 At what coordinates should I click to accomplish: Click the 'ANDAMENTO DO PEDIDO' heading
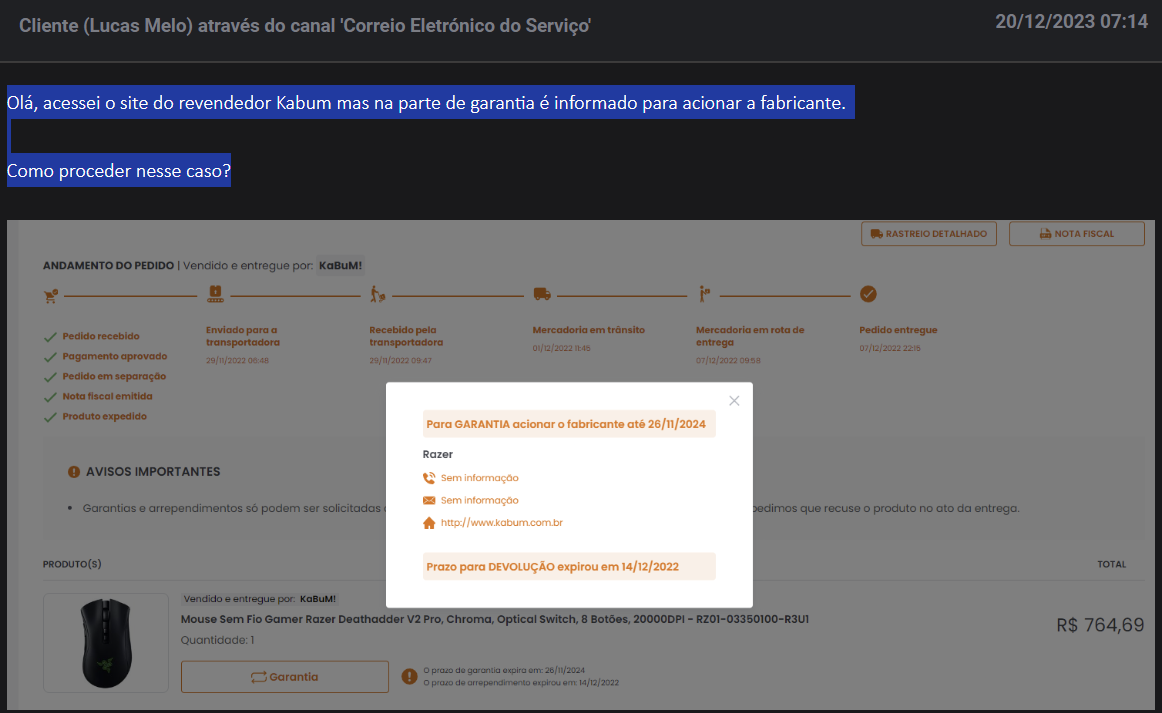[108, 265]
